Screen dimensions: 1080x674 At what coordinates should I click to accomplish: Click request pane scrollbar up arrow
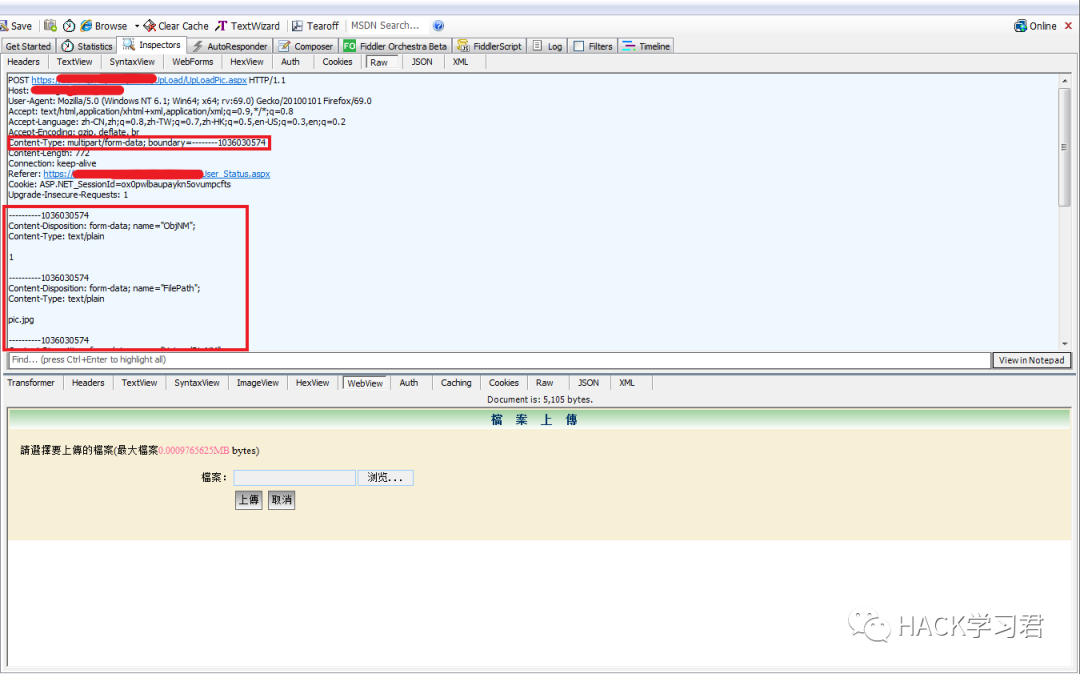tap(1065, 81)
